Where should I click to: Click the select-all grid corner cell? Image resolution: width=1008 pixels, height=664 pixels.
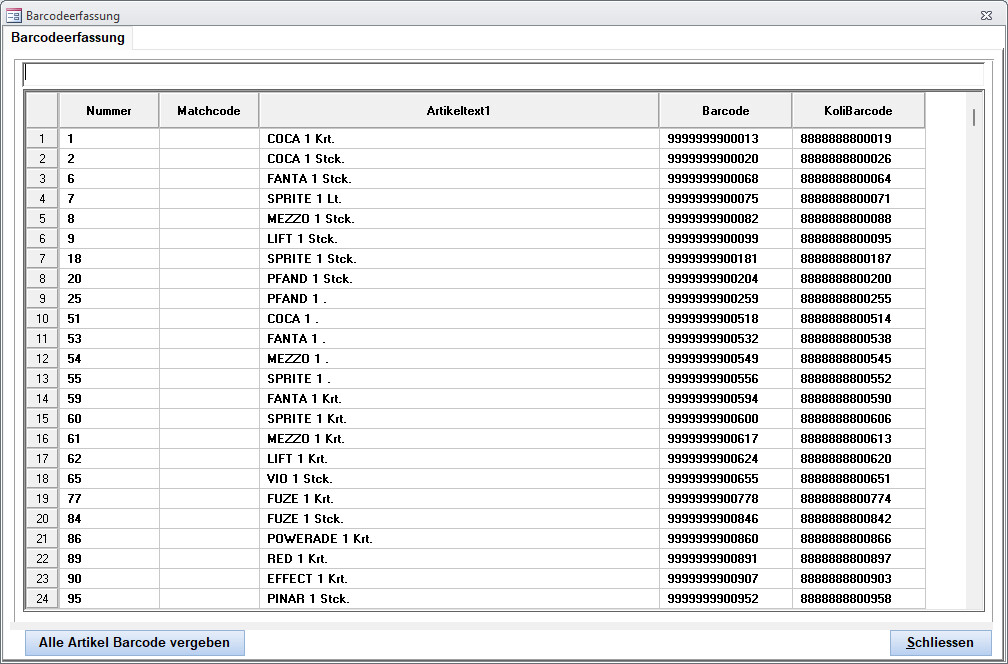coord(42,111)
